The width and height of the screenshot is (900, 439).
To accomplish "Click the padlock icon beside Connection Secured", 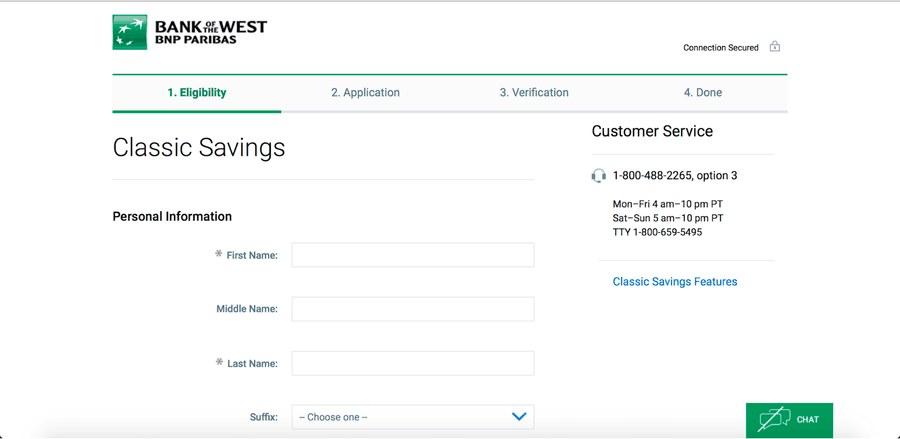I will (774, 46).
